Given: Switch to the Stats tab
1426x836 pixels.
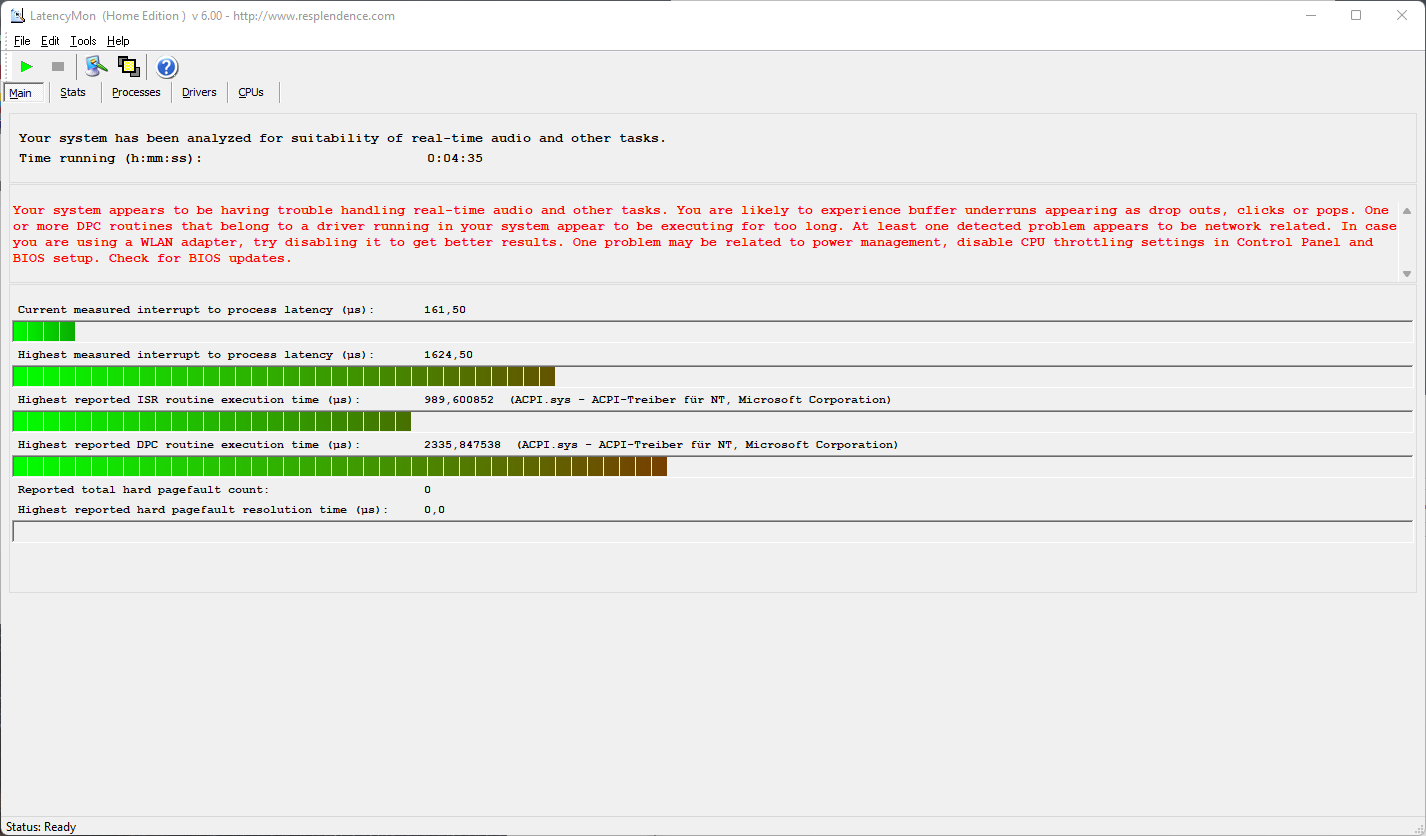Looking at the screenshot, I should coord(73,92).
